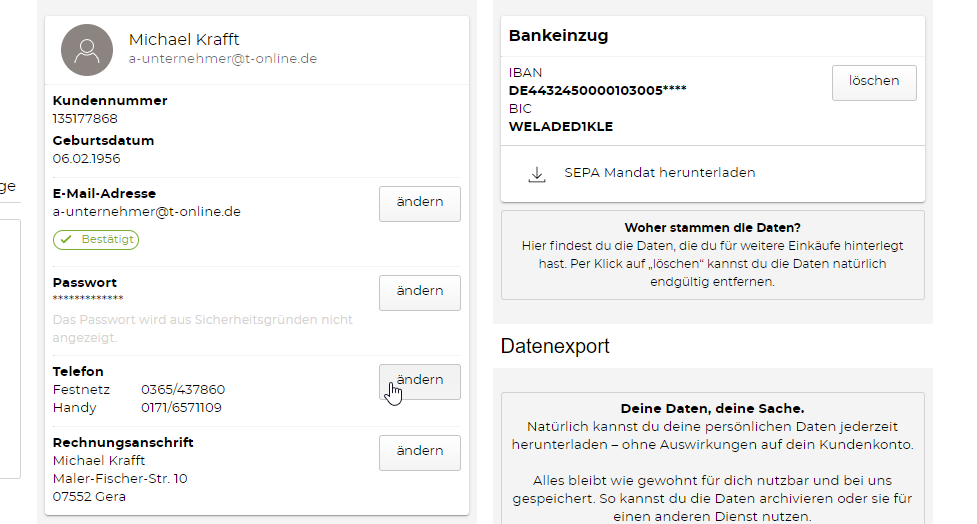Click the masked IBAN number
977x524 pixels.
(597, 90)
